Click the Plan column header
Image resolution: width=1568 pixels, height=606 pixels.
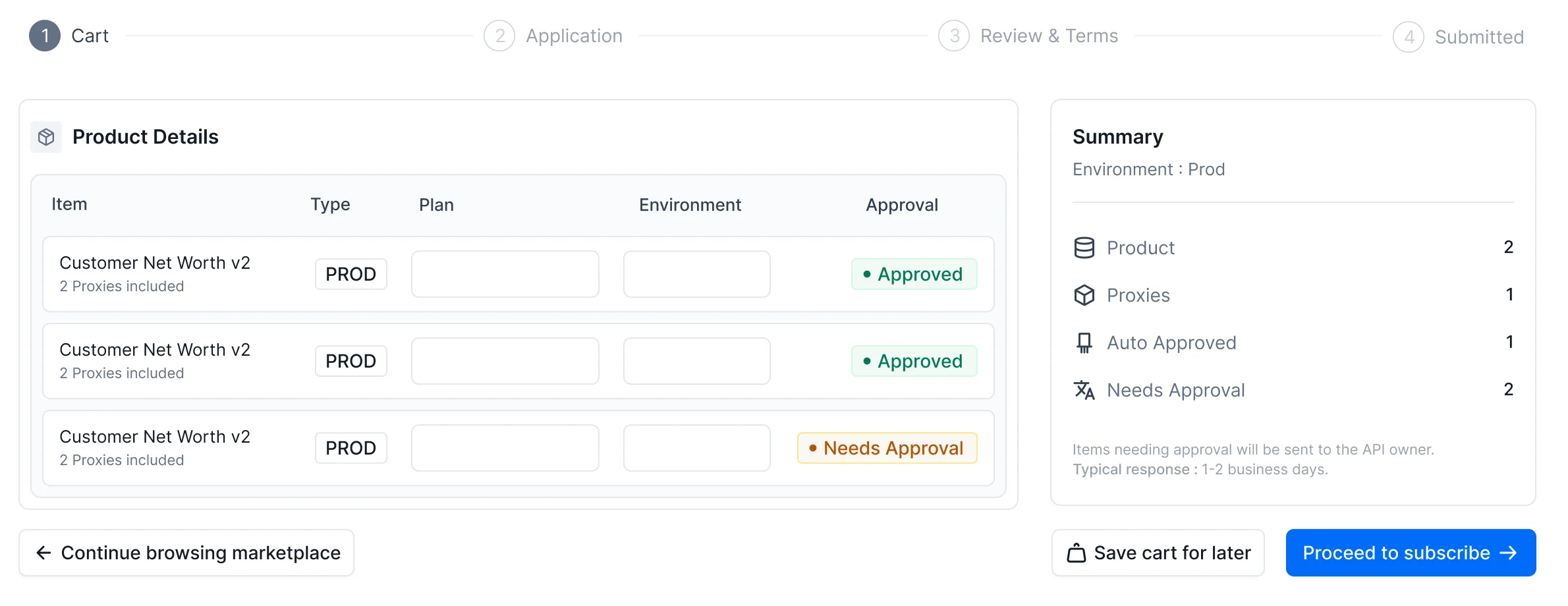pyautogui.click(x=437, y=205)
